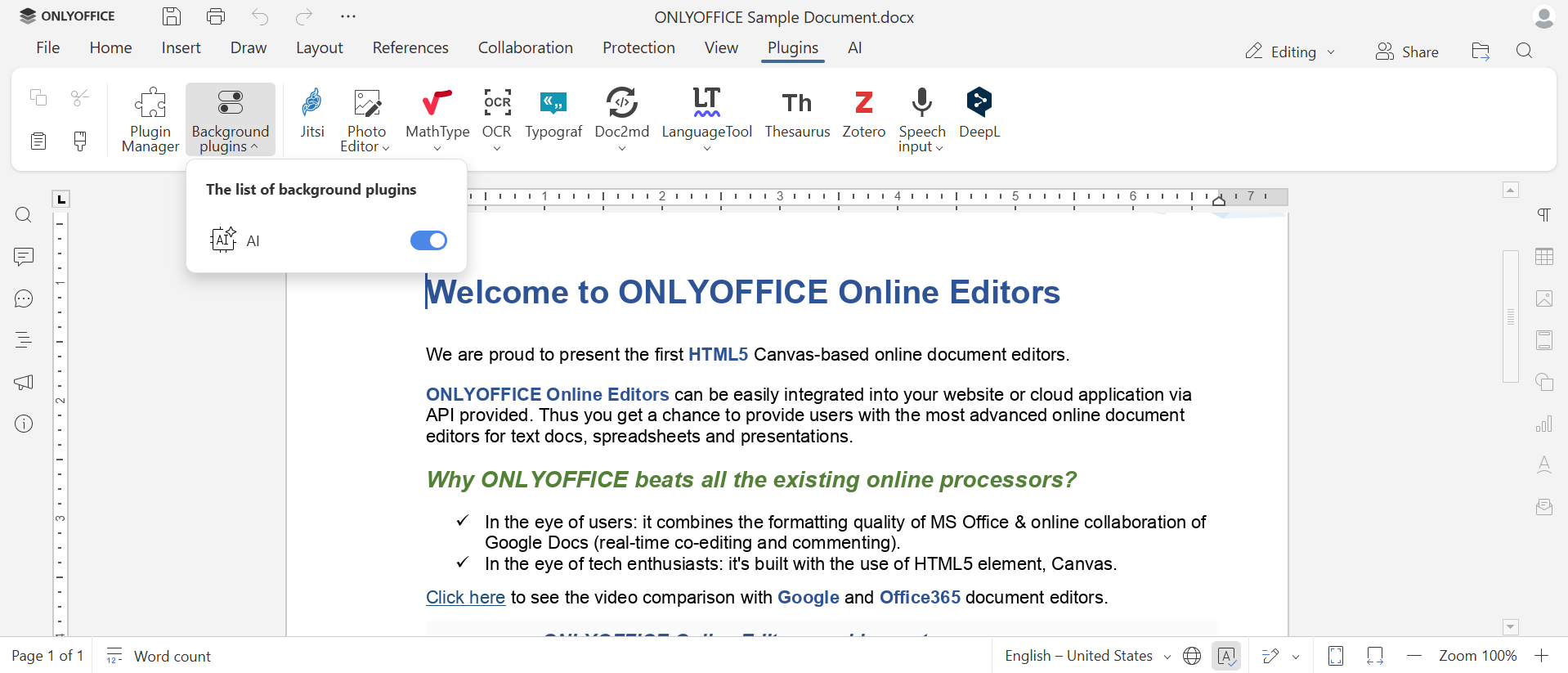This screenshot has width=1568, height=673.
Task: Switch to the References tab
Action: 410,47
